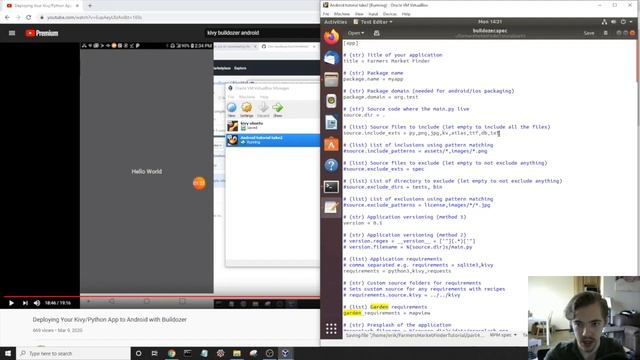Open gedit hamburger menu
The height and width of the screenshot is (360, 640).
[x=606, y=33]
